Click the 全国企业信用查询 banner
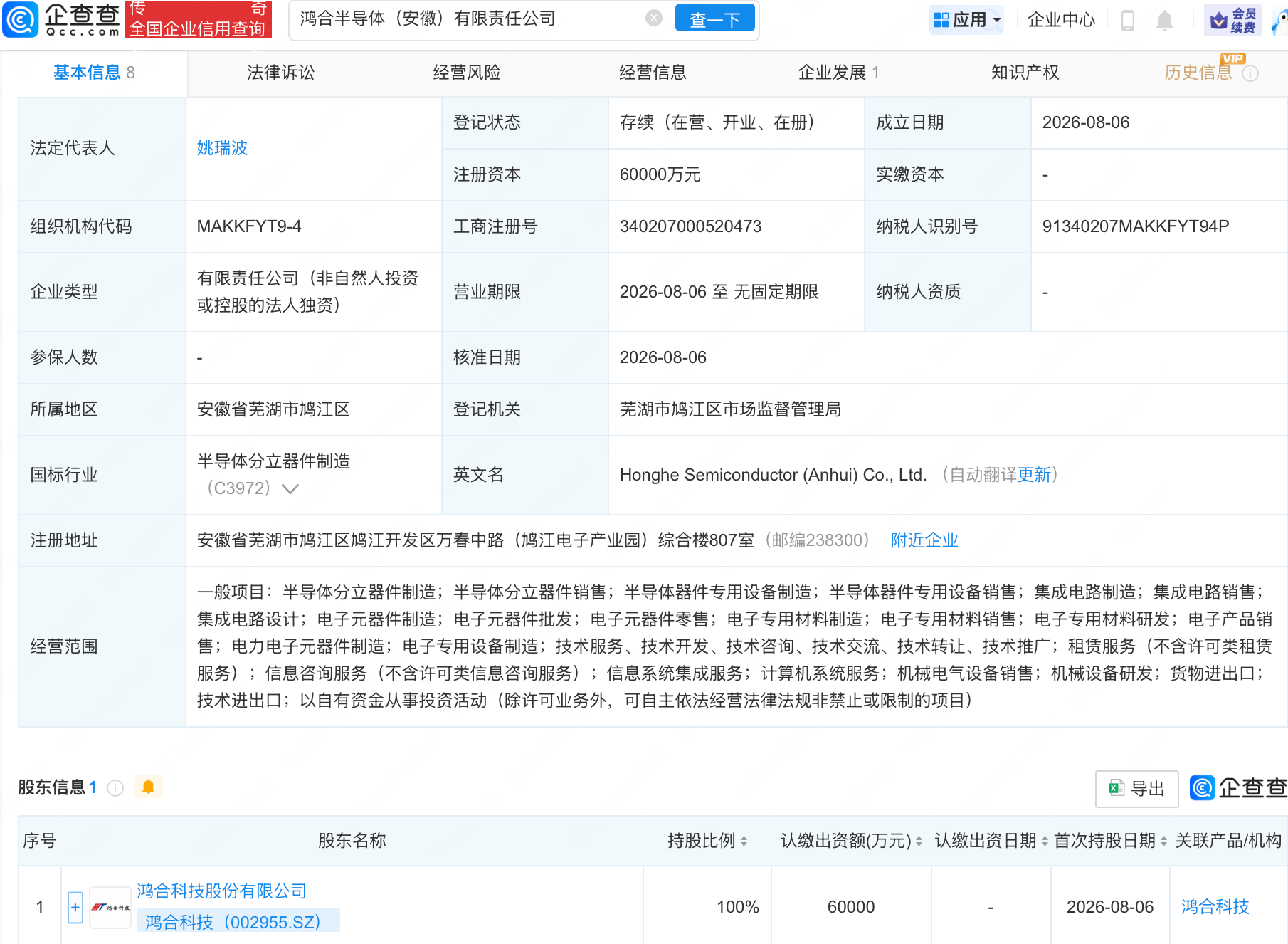The image size is (1288, 944). tap(198, 19)
